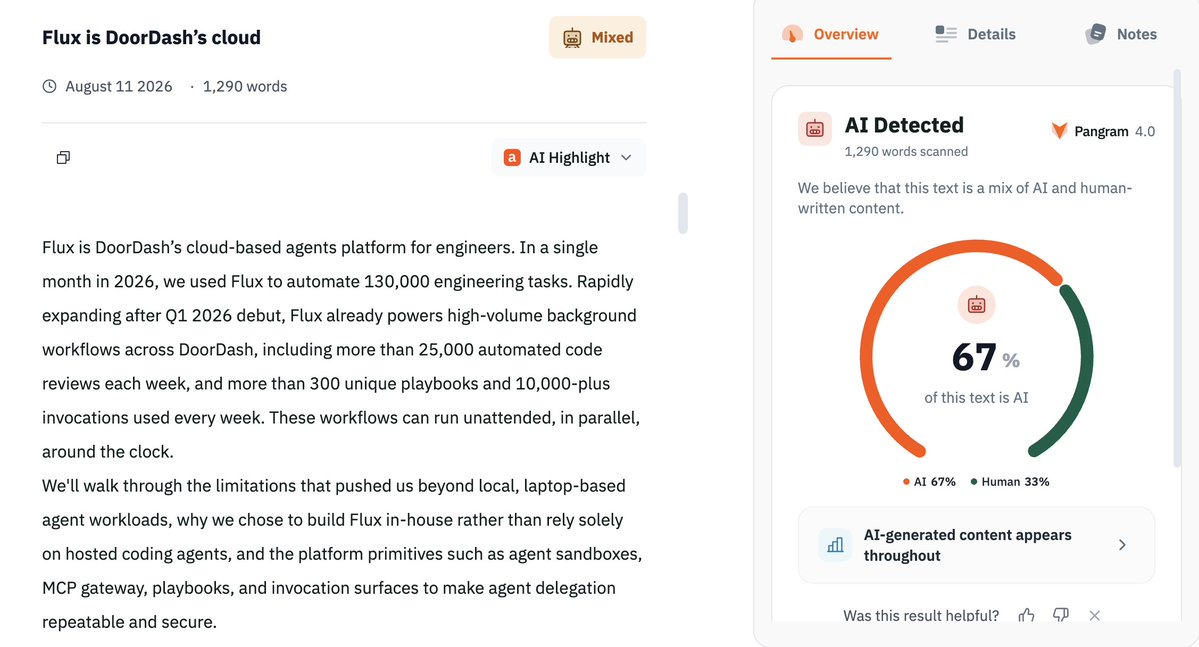Screen dimensions: 1199x647
Task: Click the 'AI 67%' legend label
Action: [x=929, y=482]
